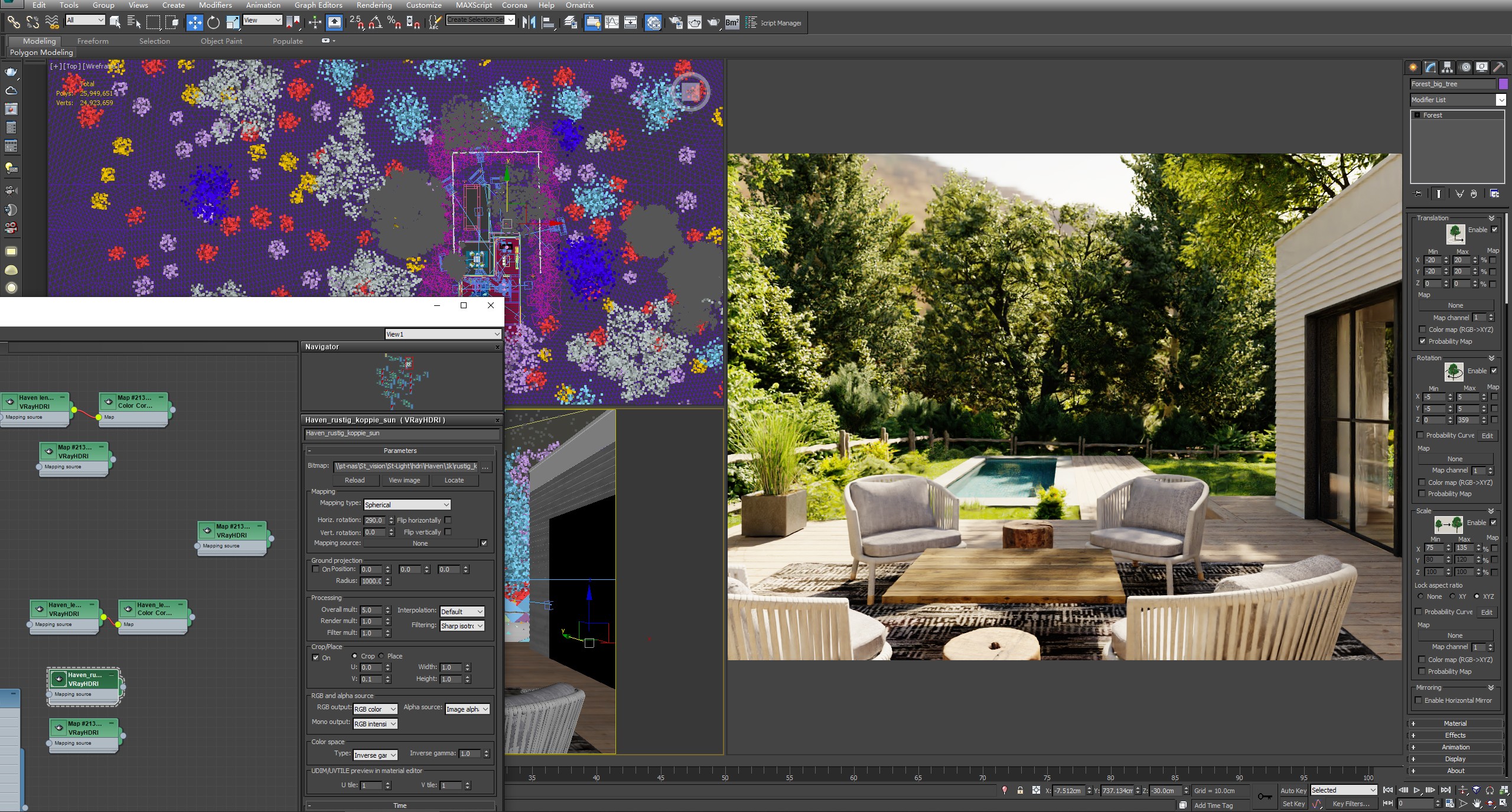The width and height of the screenshot is (1512, 812).
Task: Open the MAXScript menu
Action: click(474, 5)
